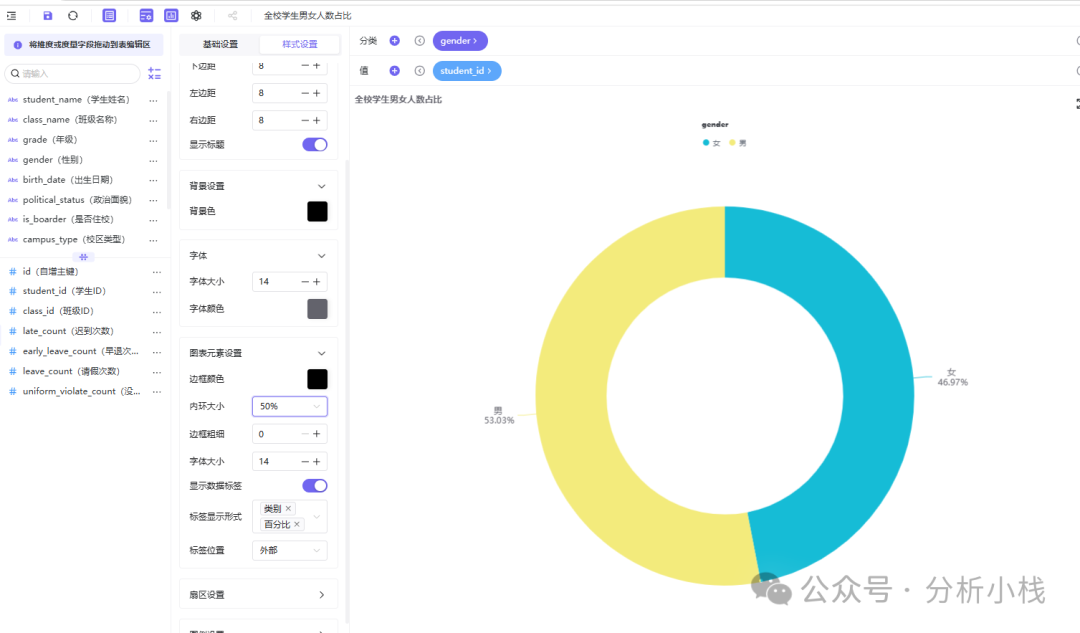Open the 内环大小 50% dropdown
This screenshot has width=1080, height=633.
click(x=290, y=406)
